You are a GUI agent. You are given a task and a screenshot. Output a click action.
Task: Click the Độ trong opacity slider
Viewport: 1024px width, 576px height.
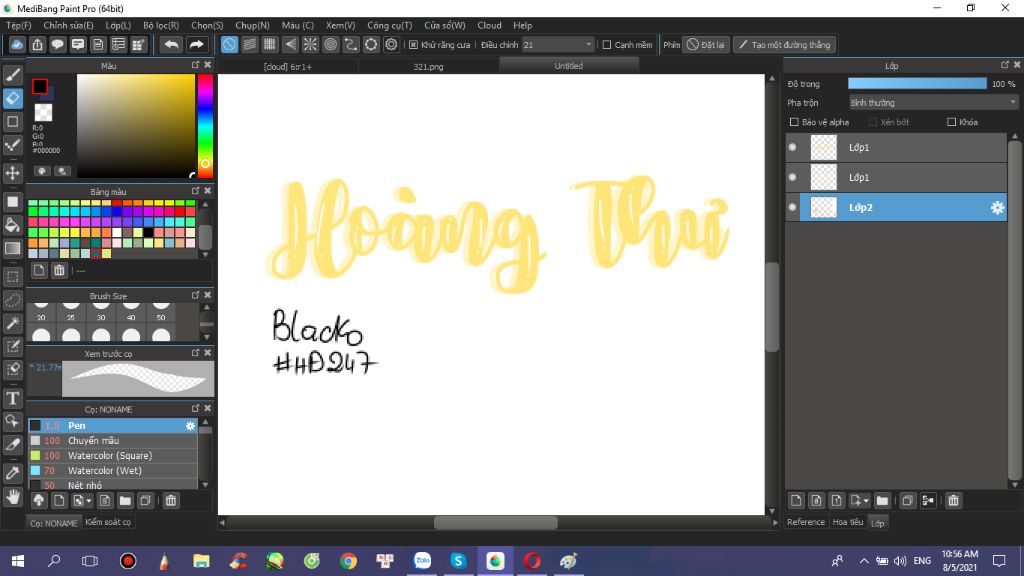click(917, 84)
